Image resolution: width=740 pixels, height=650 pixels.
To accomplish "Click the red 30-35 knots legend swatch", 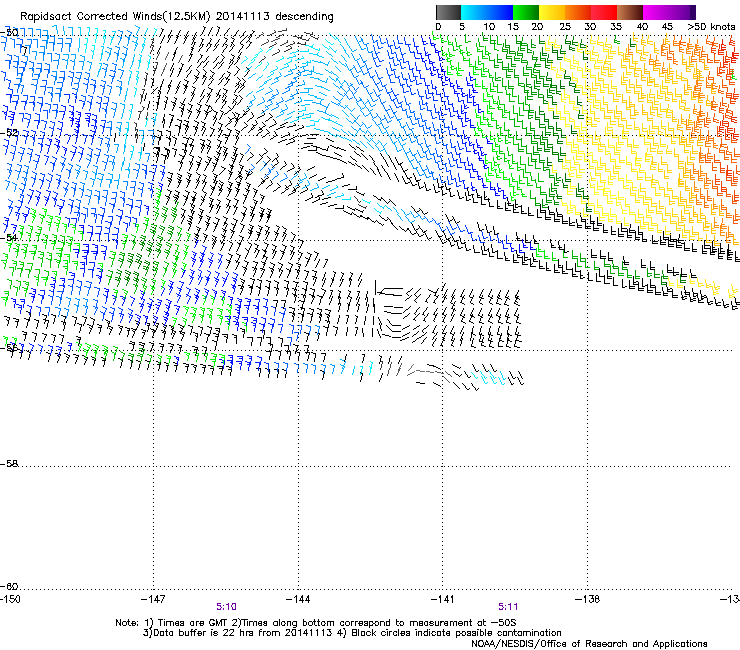I will point(604,12).
